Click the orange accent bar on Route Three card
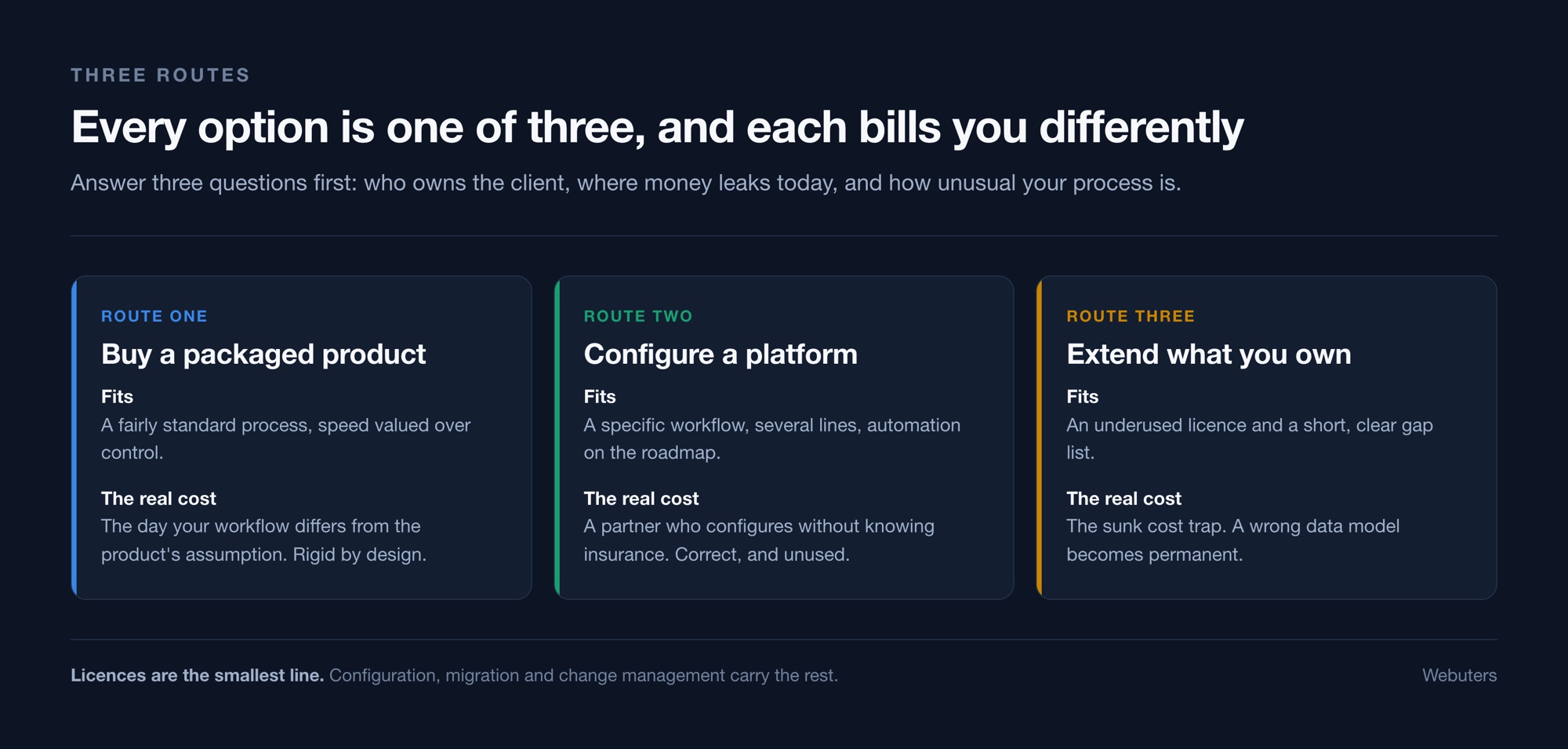 [x=1039, y=438]
